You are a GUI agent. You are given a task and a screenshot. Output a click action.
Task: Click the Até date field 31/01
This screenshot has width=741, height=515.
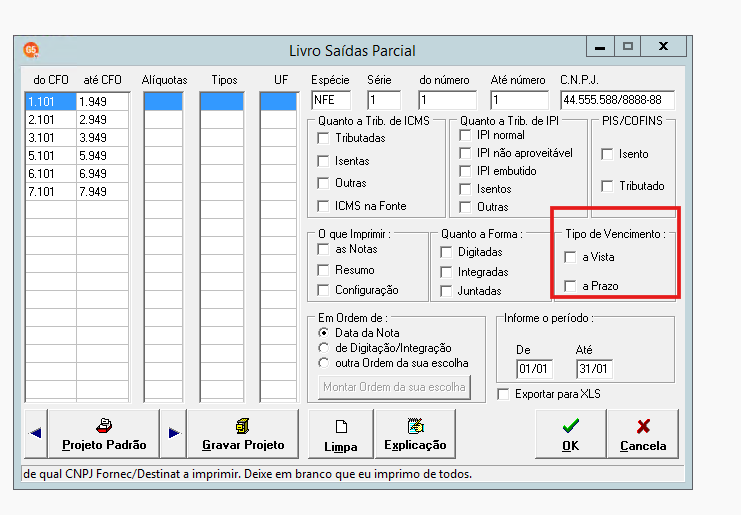595,369
